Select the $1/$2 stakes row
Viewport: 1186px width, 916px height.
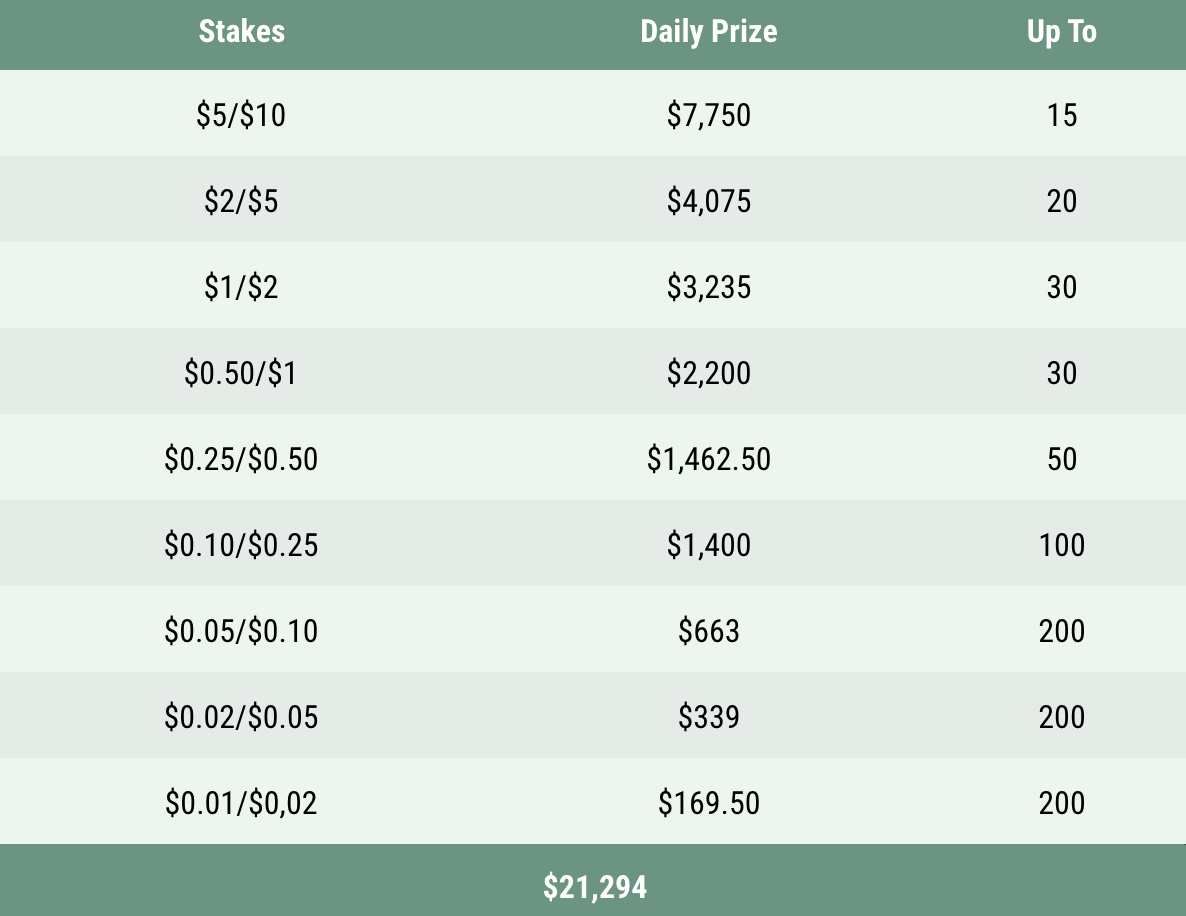pos(241,288)
